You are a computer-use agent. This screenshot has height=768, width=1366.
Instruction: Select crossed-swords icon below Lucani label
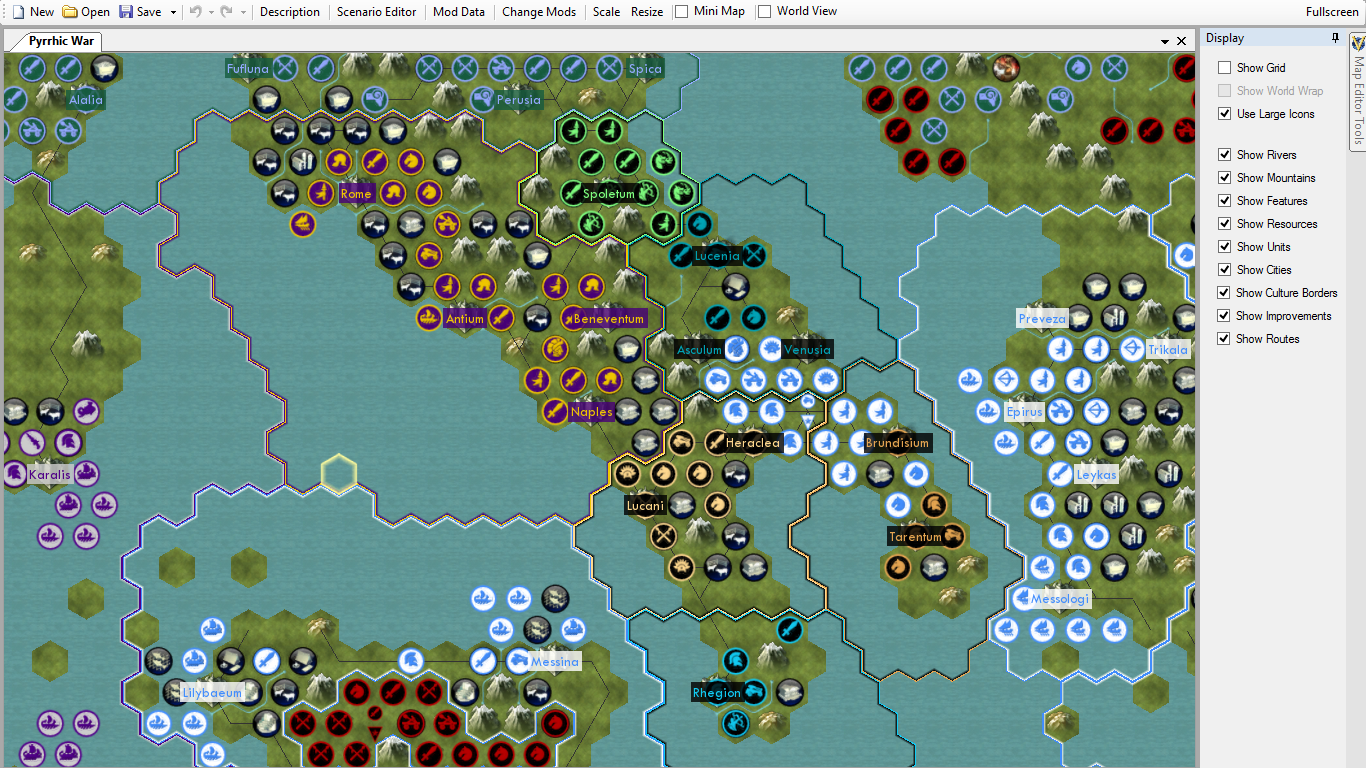click(663, 536)
